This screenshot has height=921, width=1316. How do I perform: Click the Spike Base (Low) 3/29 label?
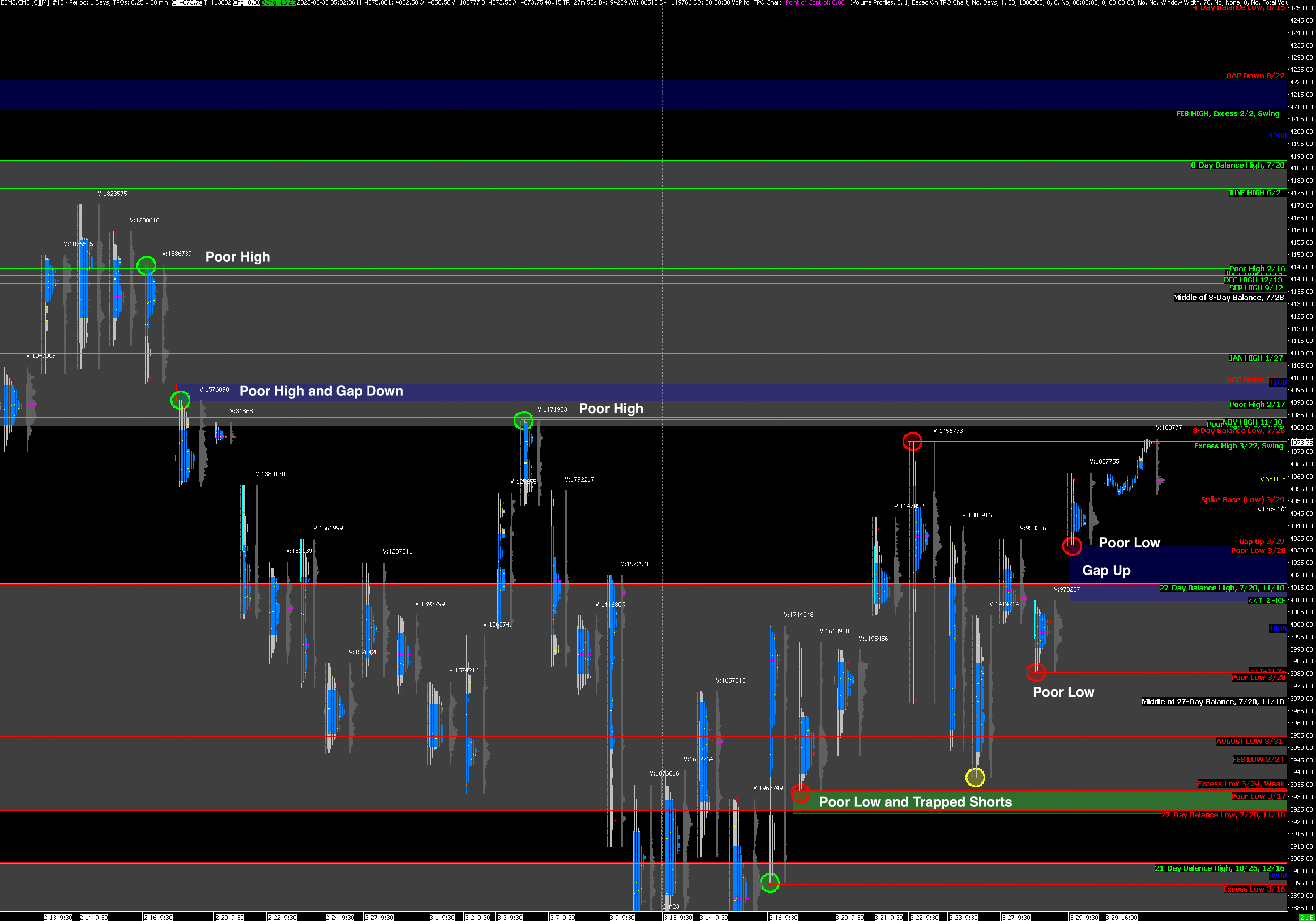point(1243,500)
